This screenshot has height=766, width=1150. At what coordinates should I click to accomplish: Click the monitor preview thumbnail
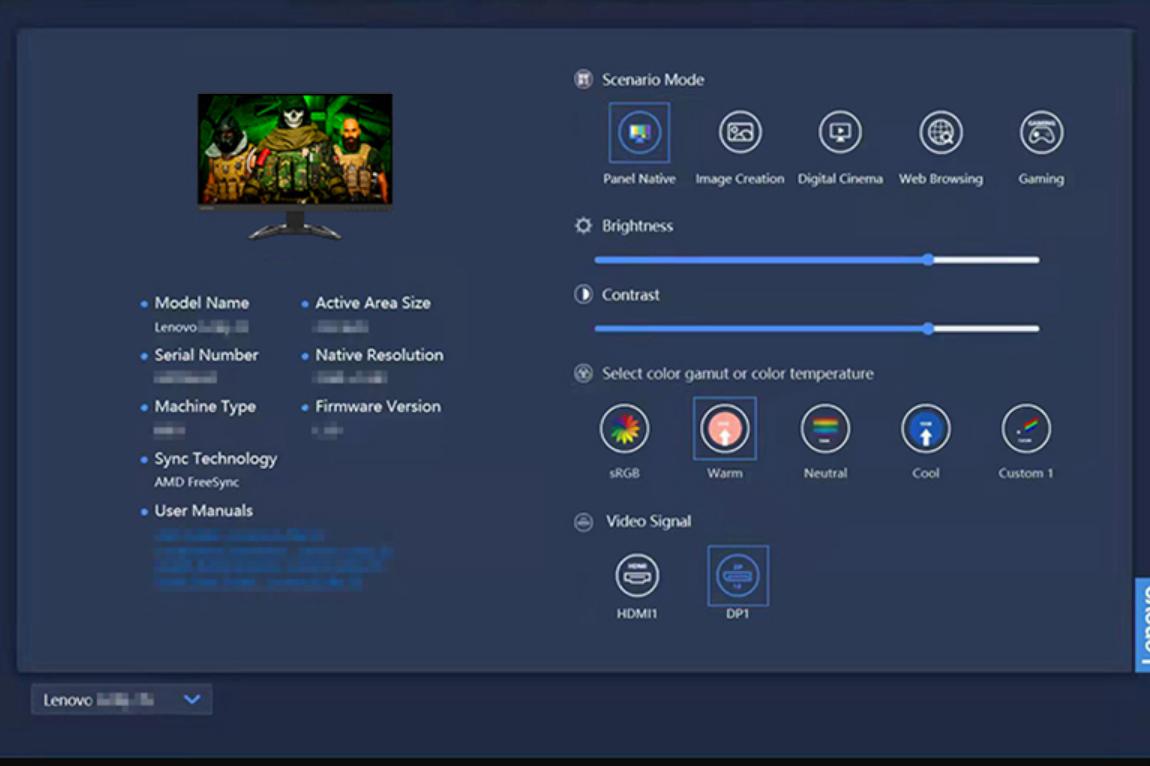(x=295, y=150)
